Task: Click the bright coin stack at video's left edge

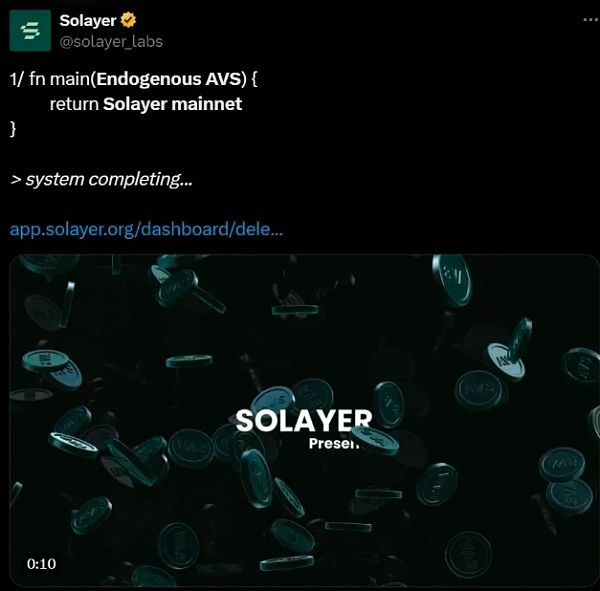Action: click(x=52, y=368)
